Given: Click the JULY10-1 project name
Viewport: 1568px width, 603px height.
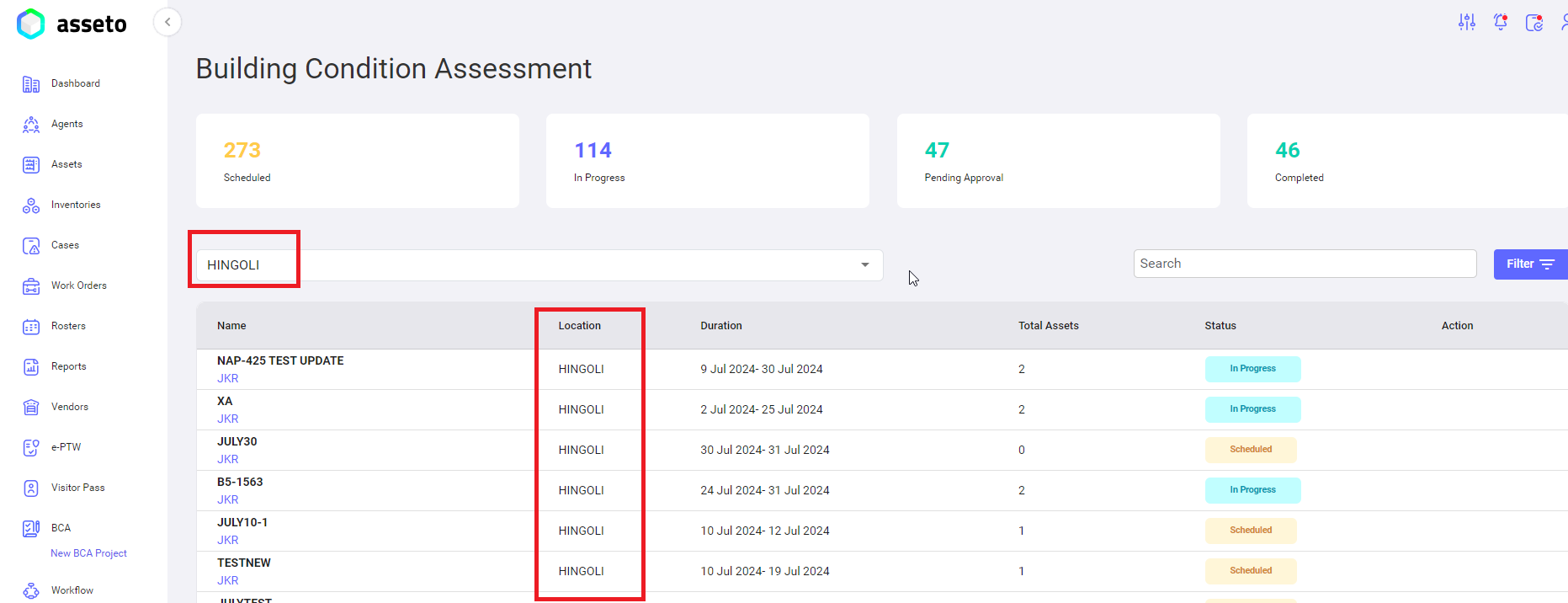Looking at the screenshot, I should pyautogui.click(x=242, y=522).
